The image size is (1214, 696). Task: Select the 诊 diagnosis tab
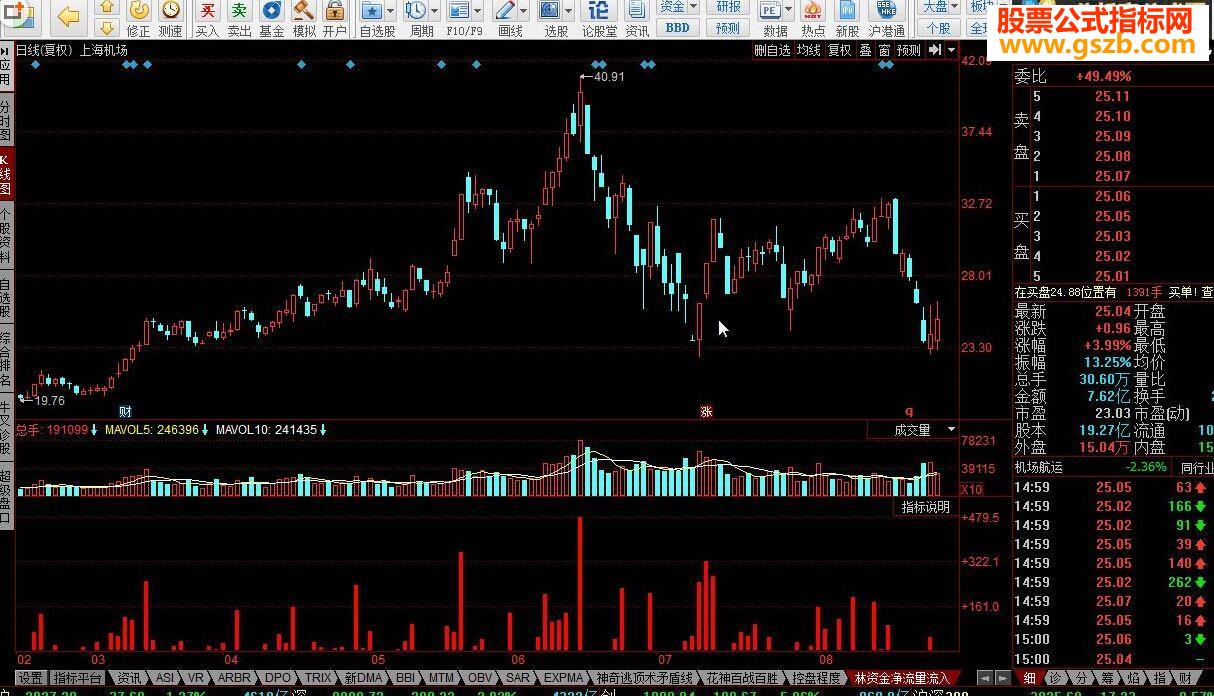click(1056, 678)
